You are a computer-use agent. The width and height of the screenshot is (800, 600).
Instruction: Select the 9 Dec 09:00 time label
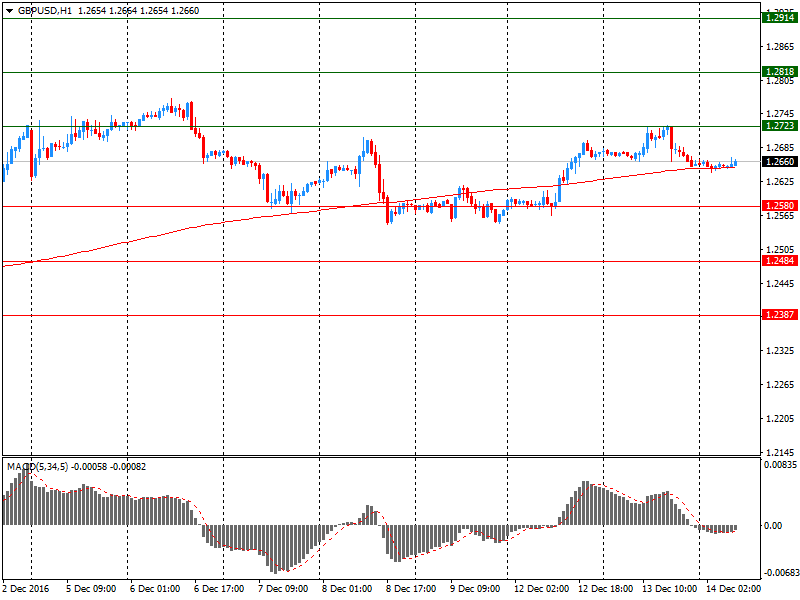click(475, 589)
